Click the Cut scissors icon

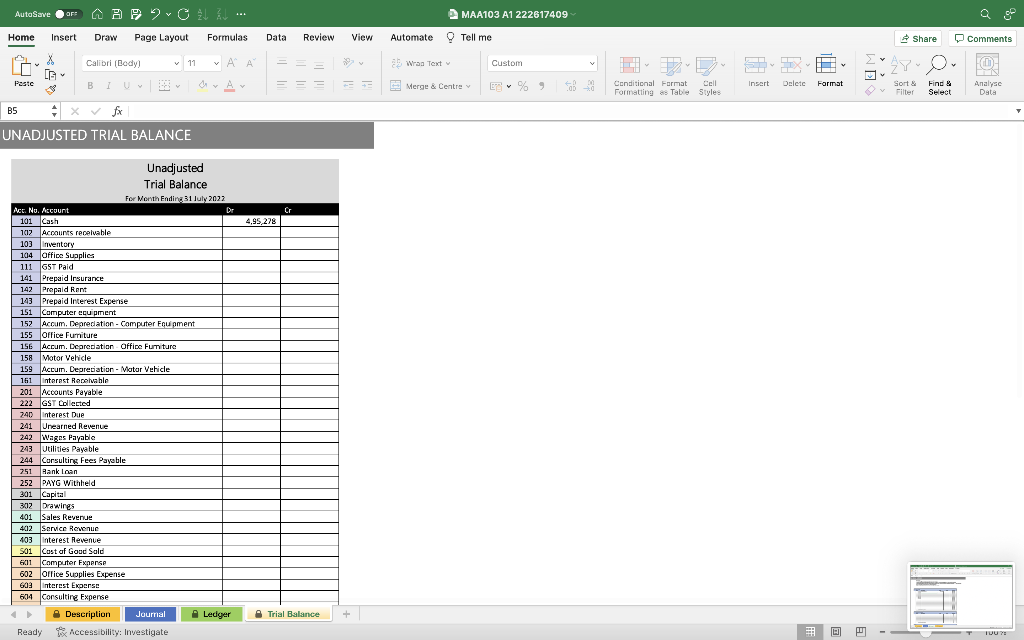(x=50, y=59)
